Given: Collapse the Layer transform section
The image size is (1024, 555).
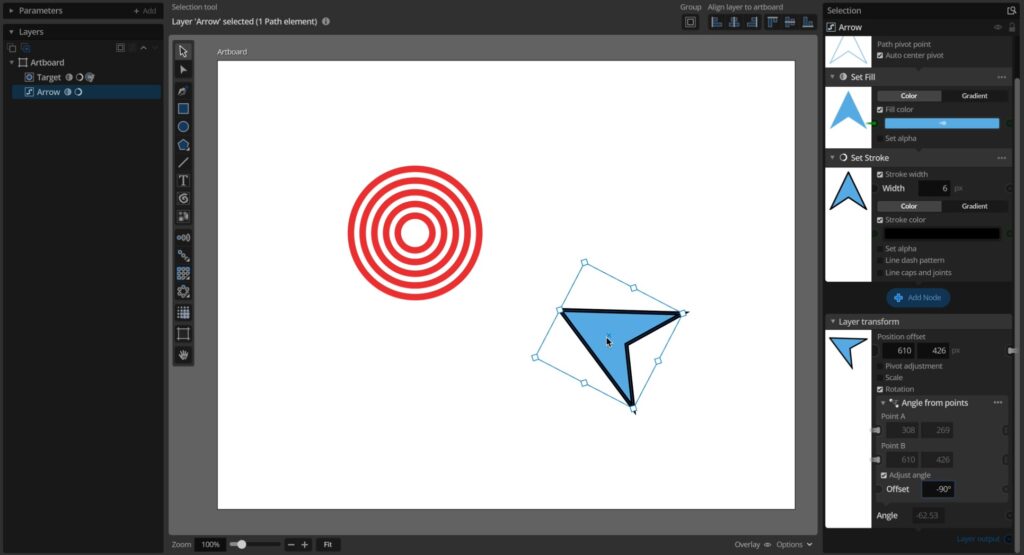Looking at the screenshot, I should (x=832, y=322).
